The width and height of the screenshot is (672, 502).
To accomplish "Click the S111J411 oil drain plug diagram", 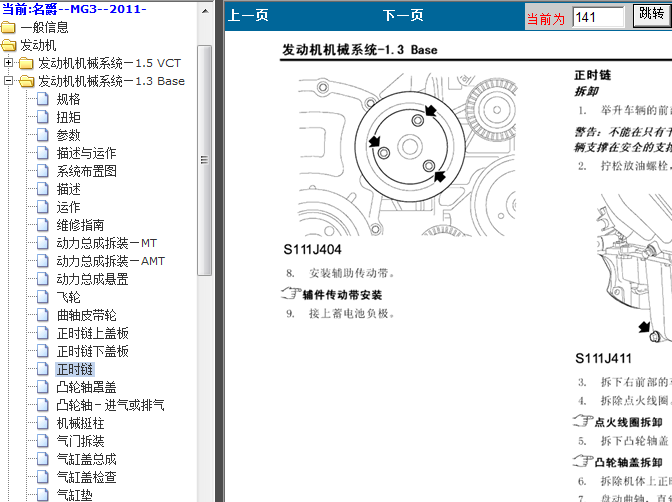I will coord(633,269).
